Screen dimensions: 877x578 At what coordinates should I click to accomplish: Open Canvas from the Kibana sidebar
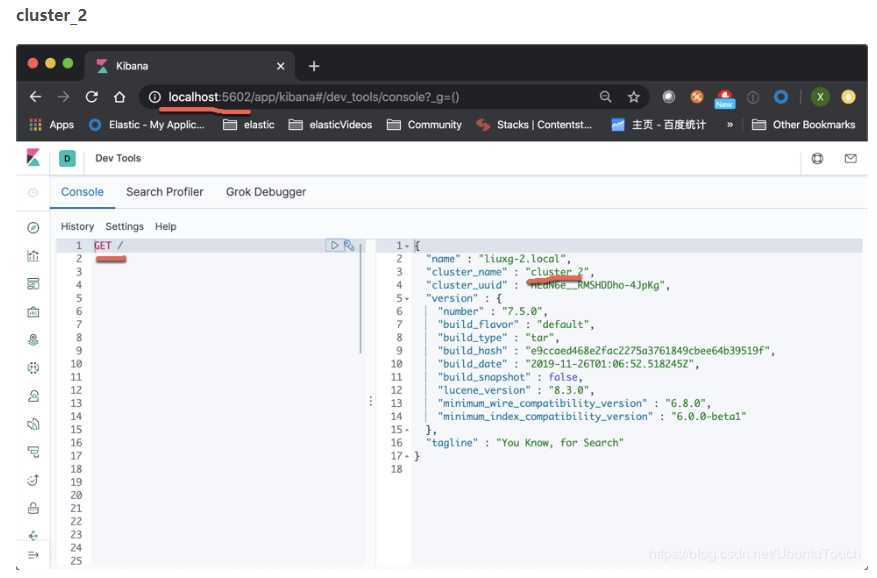coord(33,312)
